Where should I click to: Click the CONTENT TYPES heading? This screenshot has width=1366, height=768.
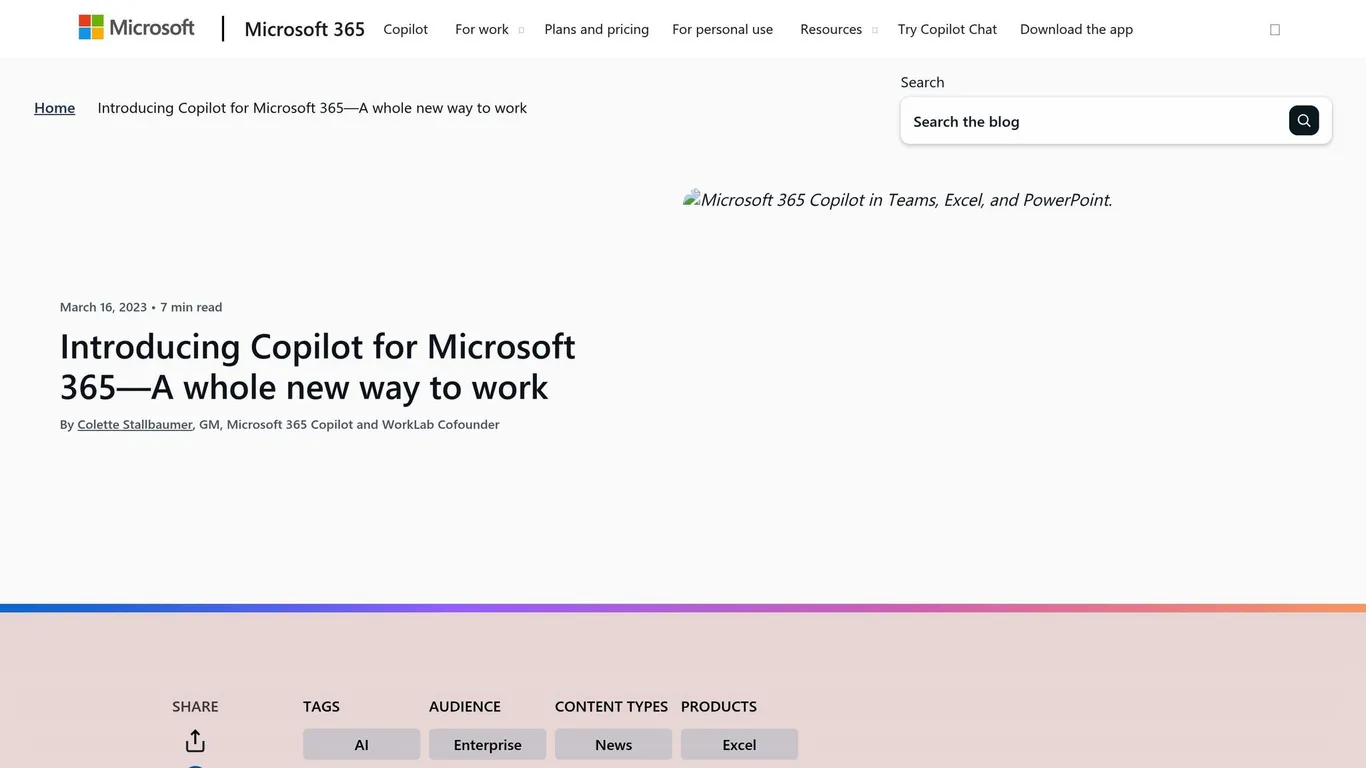pos(611,706)
